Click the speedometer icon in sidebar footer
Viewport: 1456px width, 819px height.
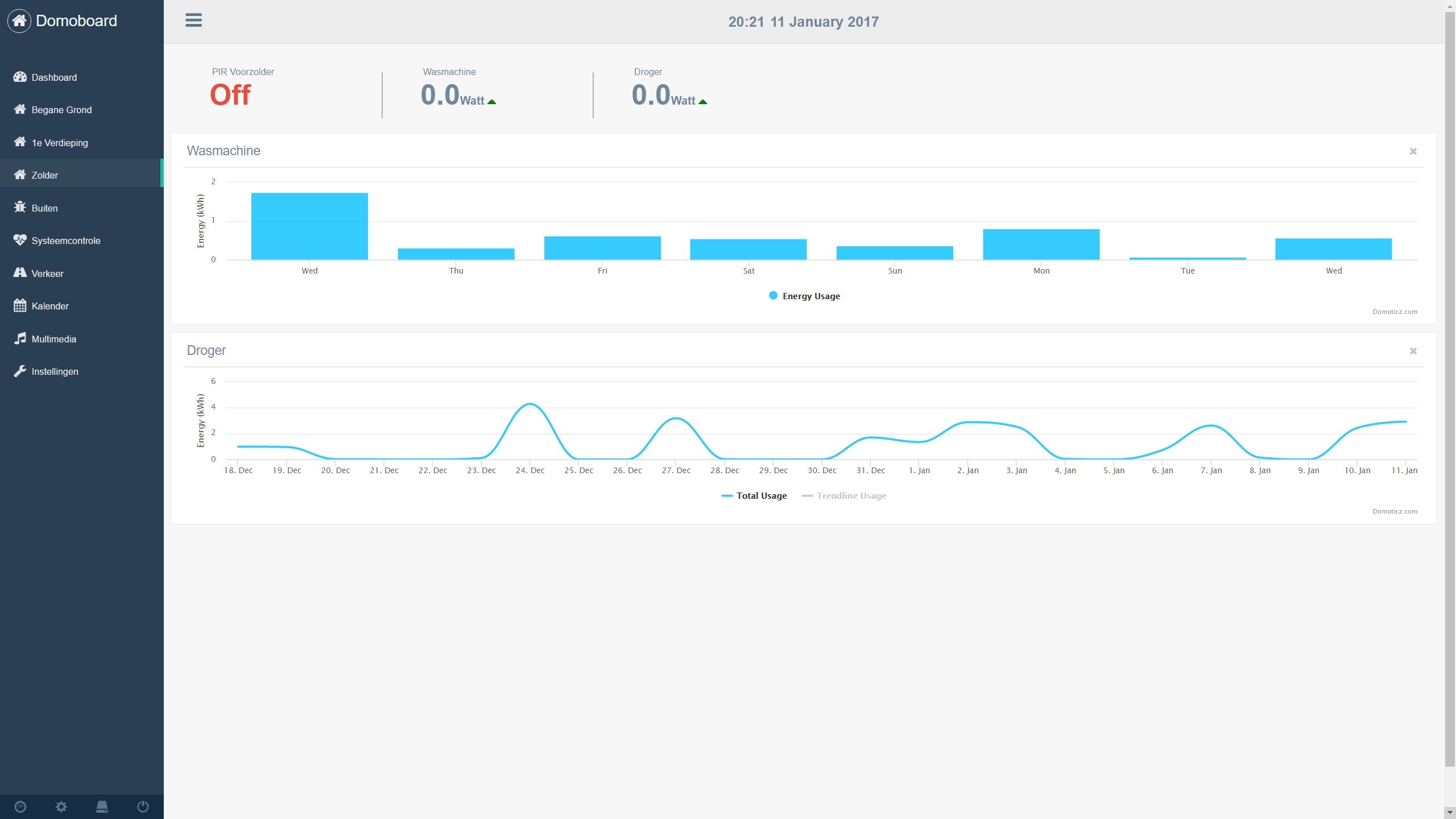pos(20,806)
